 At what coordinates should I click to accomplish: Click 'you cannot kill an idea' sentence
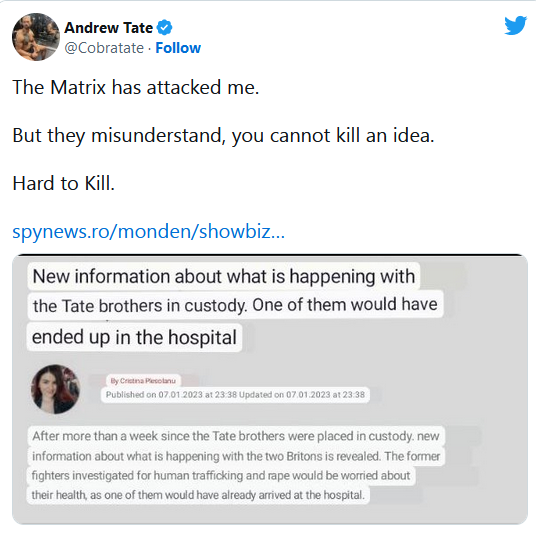pos(333,135)
